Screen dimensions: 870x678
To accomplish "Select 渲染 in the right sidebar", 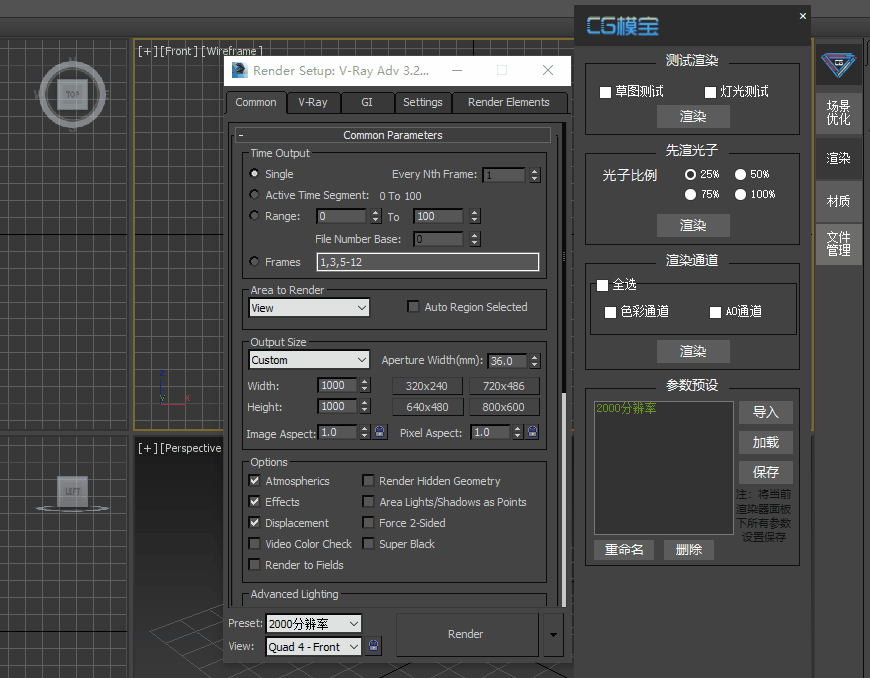I will click(x=839, y=158).
